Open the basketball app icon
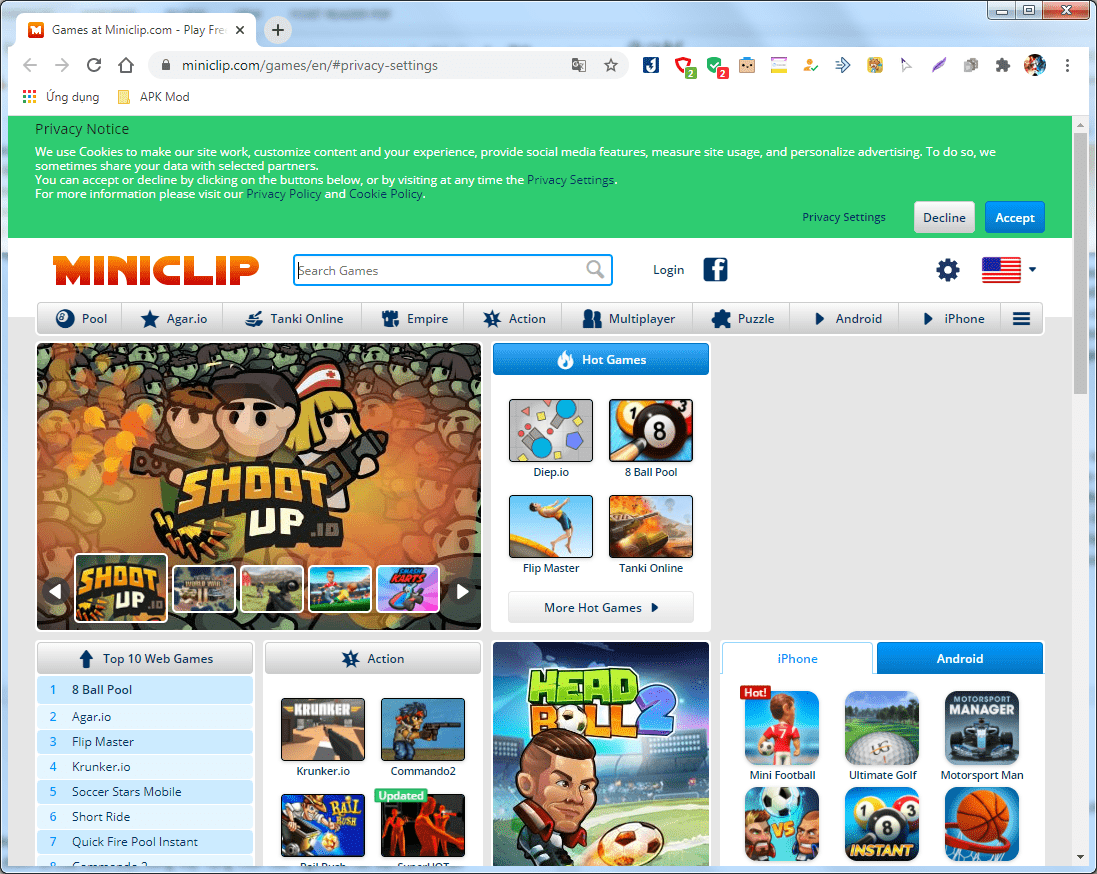 point(982,824)
